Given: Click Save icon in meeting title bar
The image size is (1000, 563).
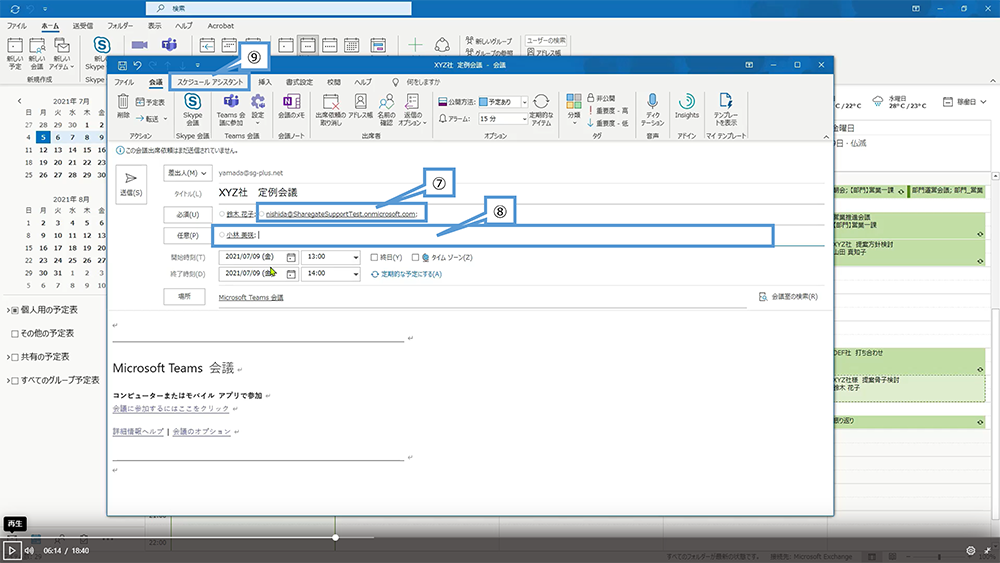Looking at the screenshot, I should (122, 65).
